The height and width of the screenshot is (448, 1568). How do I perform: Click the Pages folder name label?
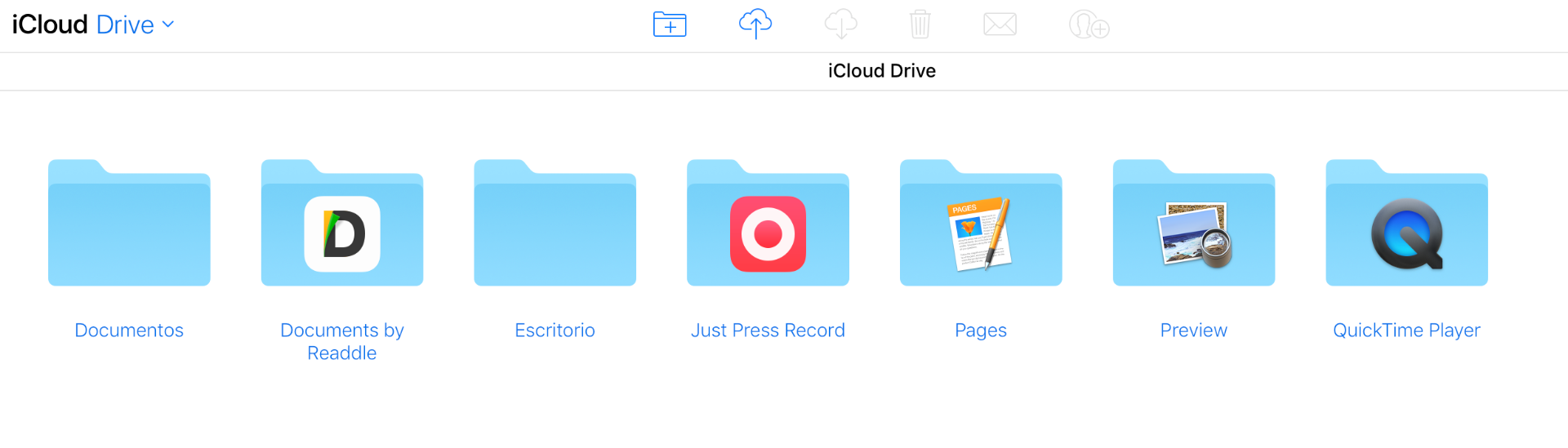click(x=981, y=330)
